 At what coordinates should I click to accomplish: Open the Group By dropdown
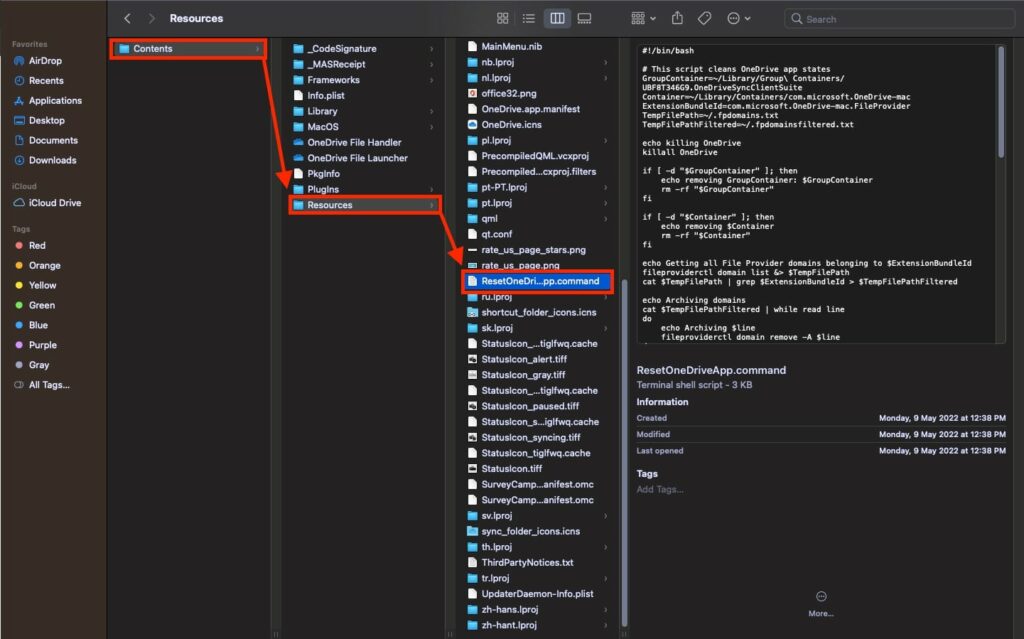644,18
